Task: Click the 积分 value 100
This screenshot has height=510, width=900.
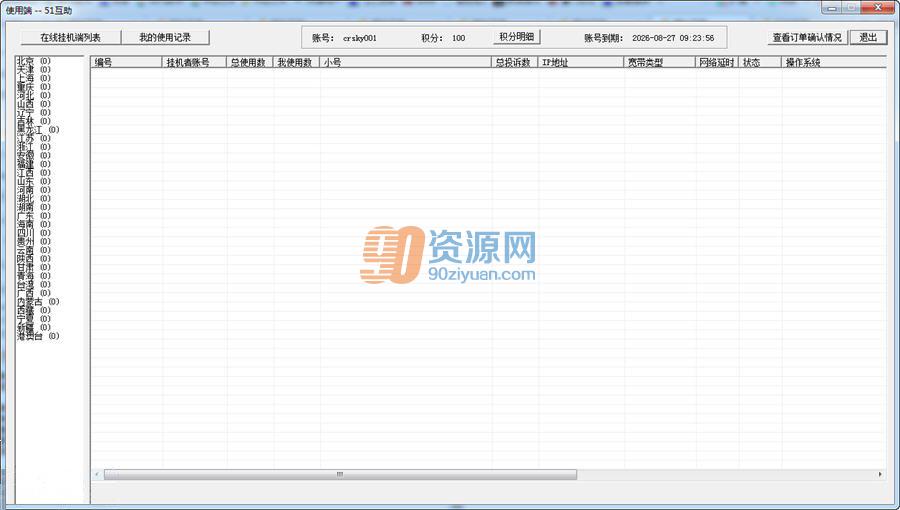Action: [459, 38]
